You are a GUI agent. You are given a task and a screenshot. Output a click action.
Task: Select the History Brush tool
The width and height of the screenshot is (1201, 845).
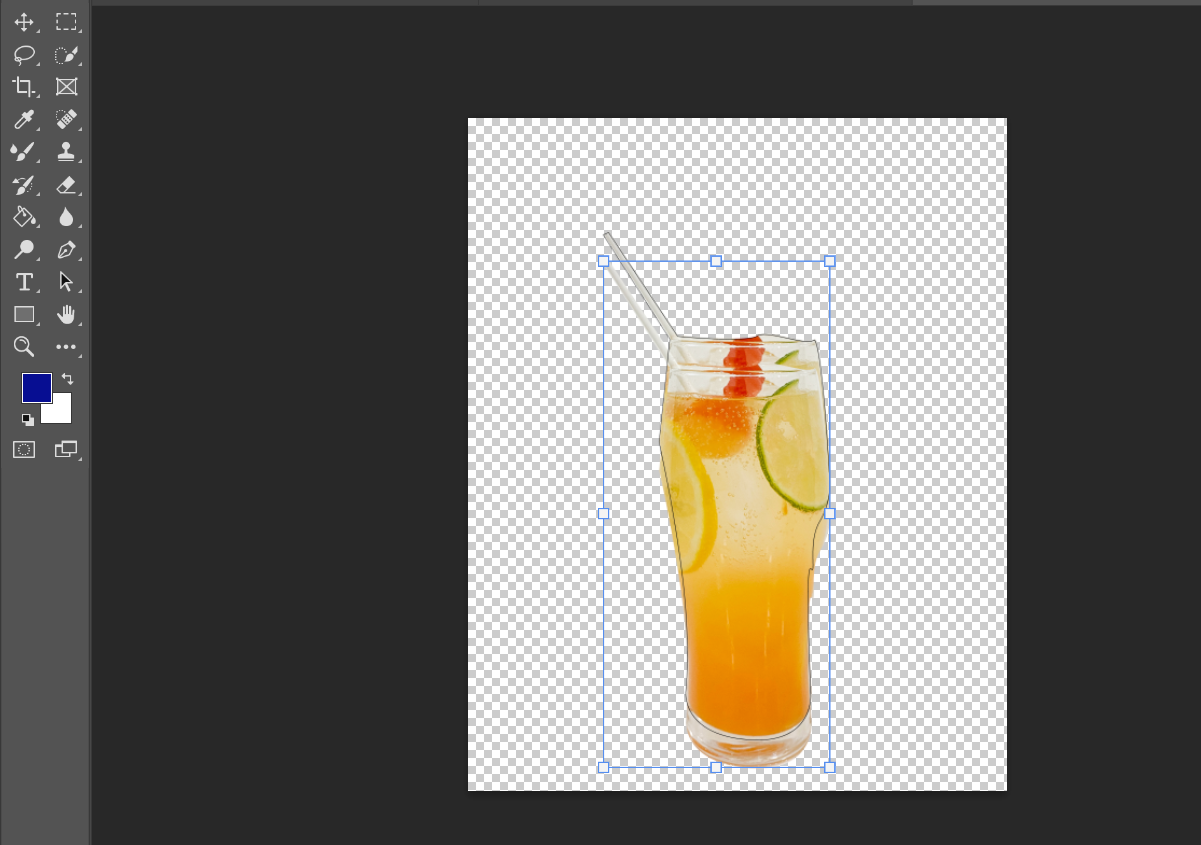pos(24,185)
